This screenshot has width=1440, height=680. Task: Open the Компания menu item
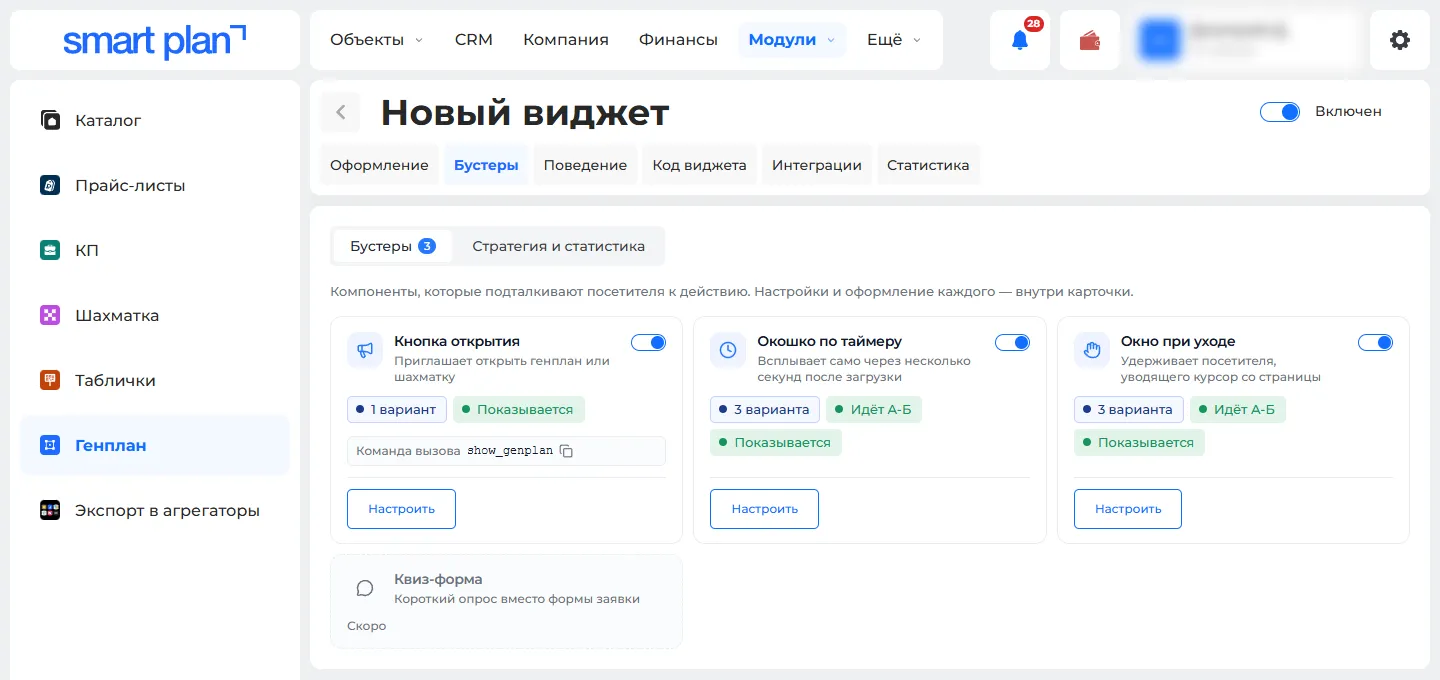click(566, 40)
